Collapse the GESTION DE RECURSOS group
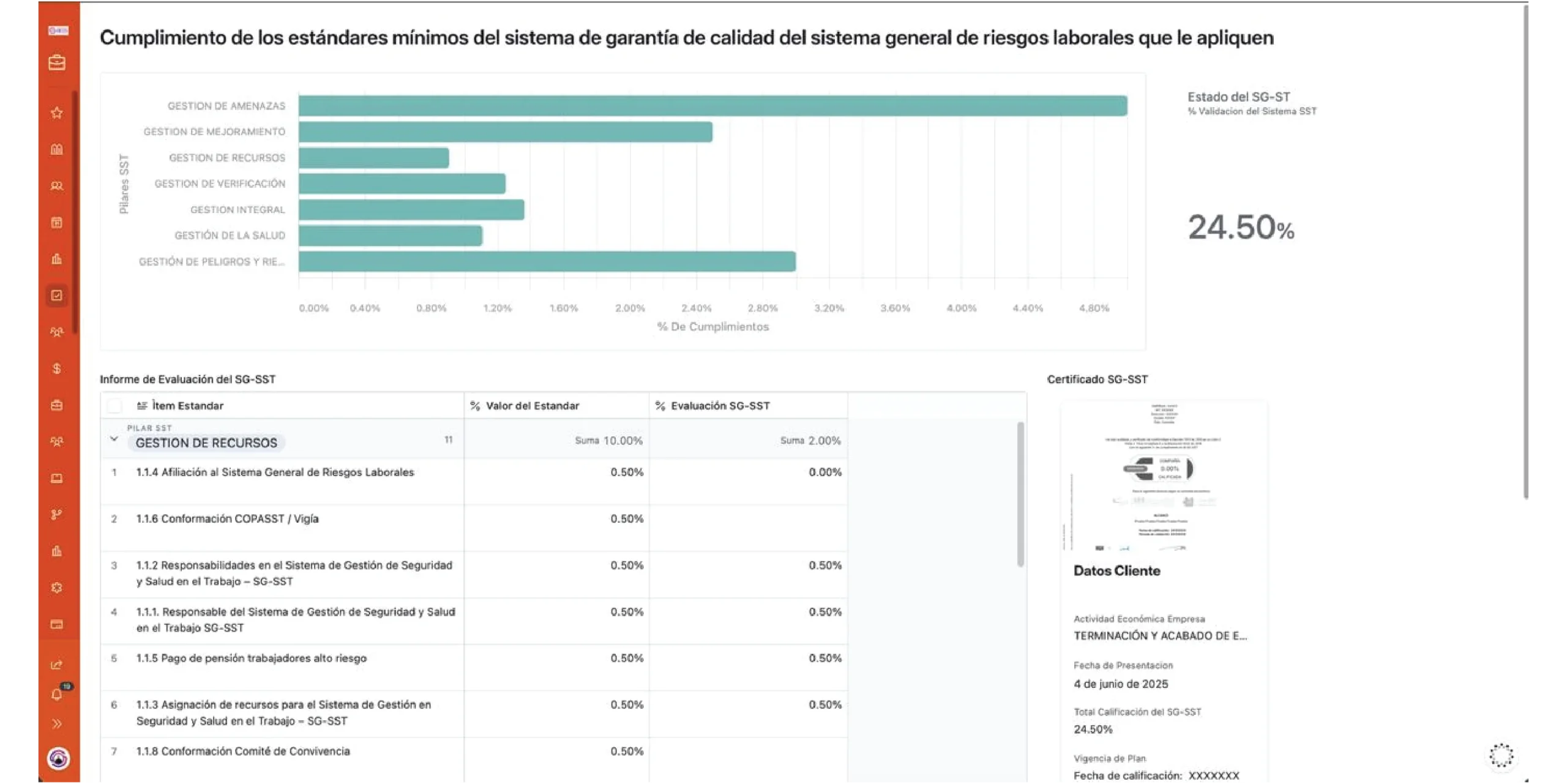The image size is (1567, 784). [114, 439]
